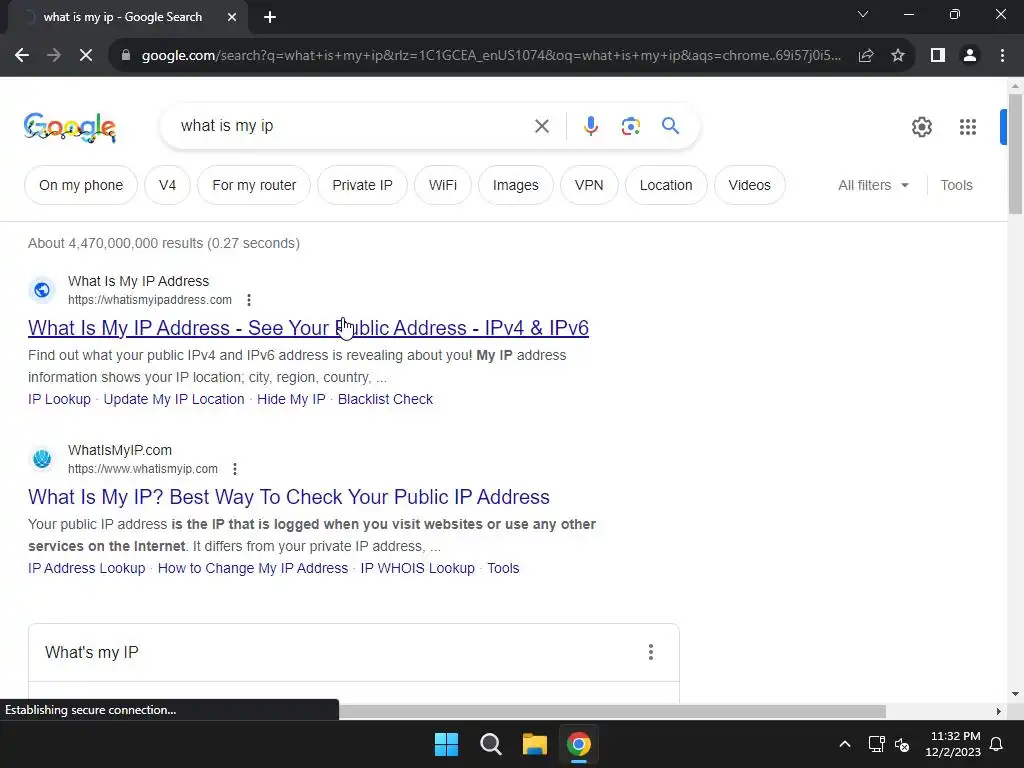
Task: Open the IP Lookup sitelink
Action: (x=59, y=399)
